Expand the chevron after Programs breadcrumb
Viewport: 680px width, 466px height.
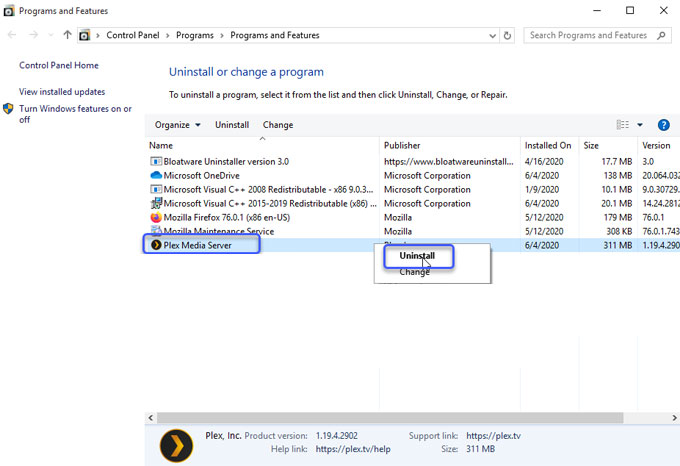(222, 36)
